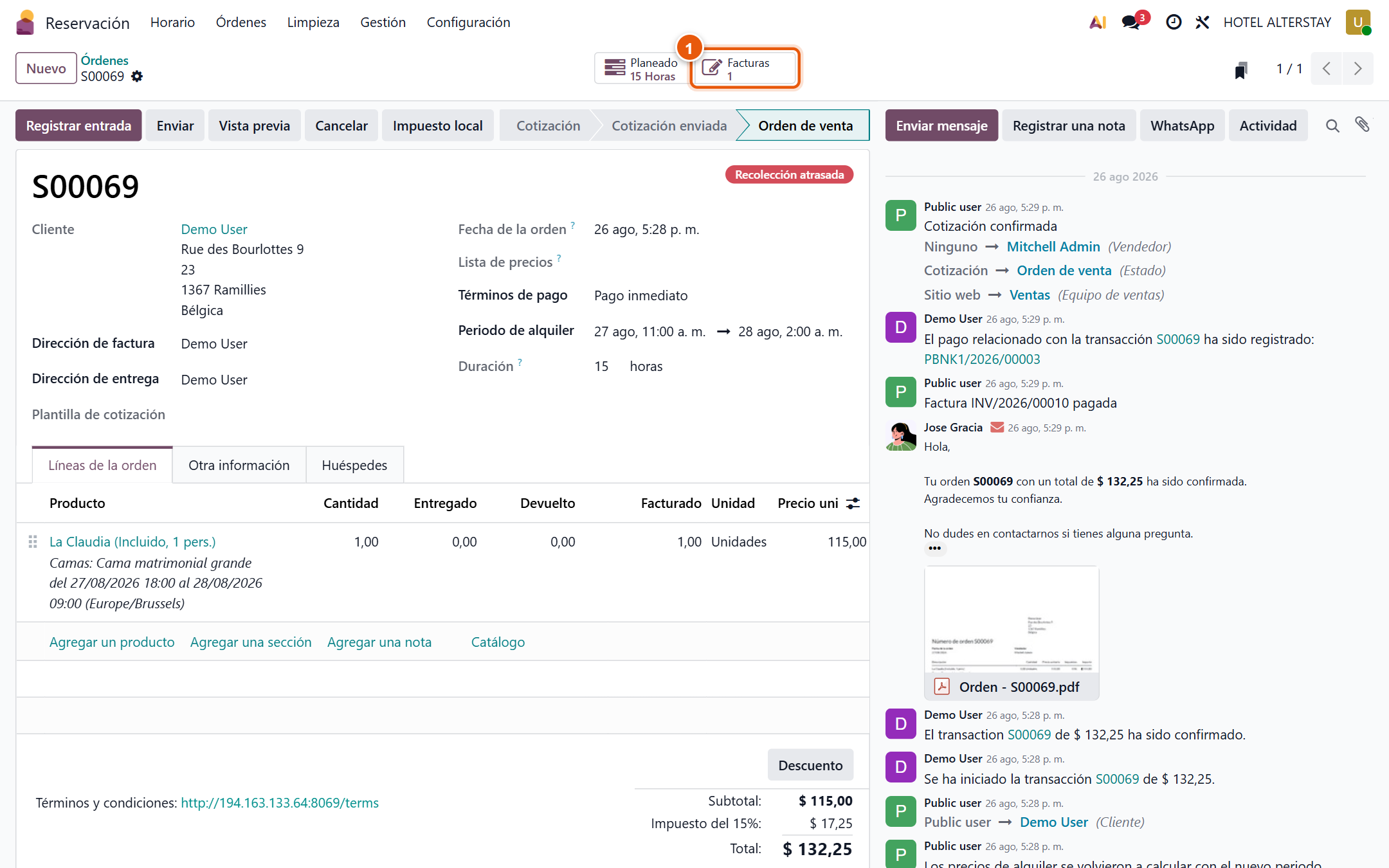Click the bookmark icon near the pager
Viewport: 1389px width, 868px height.
pyautogui.click(x=1241, y=69)
